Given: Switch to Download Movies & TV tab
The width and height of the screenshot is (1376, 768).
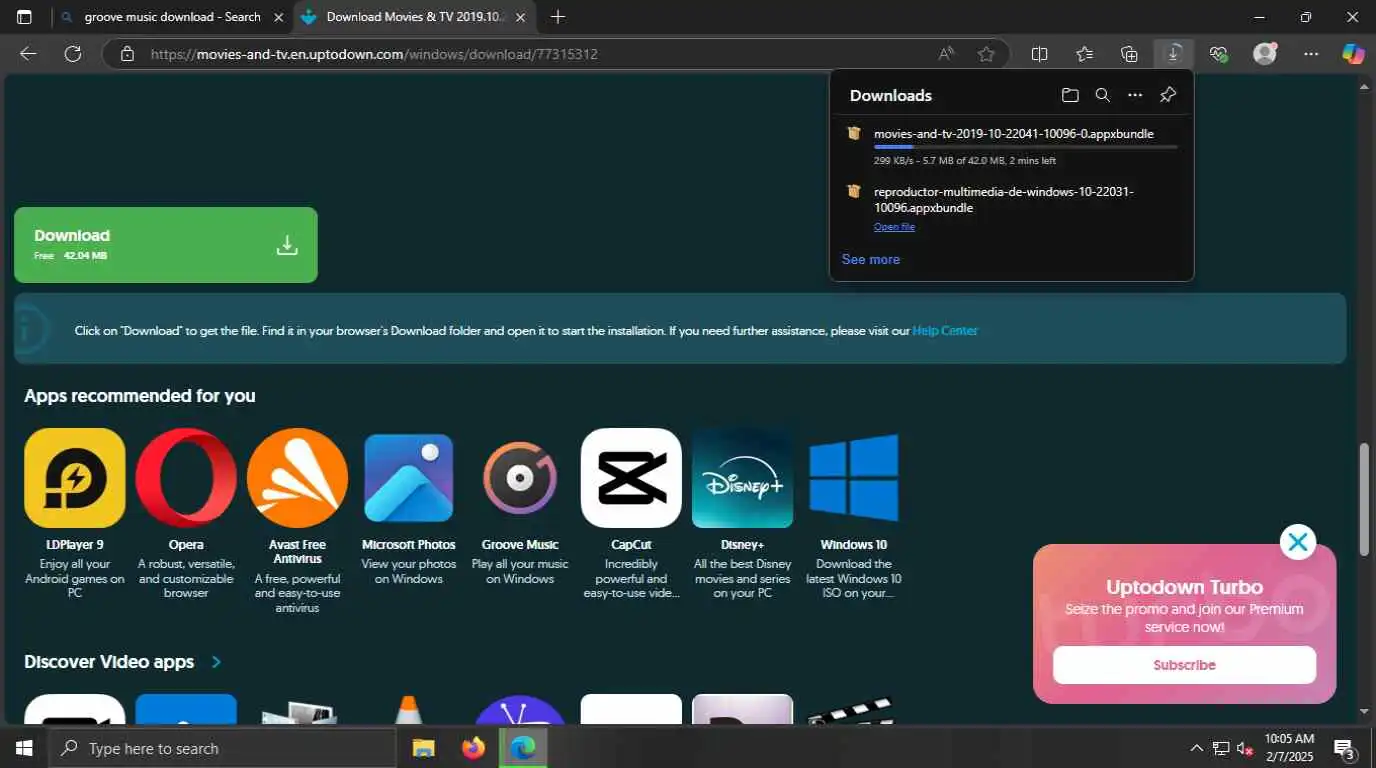Looking at the screenshot, I should [416, 17].
